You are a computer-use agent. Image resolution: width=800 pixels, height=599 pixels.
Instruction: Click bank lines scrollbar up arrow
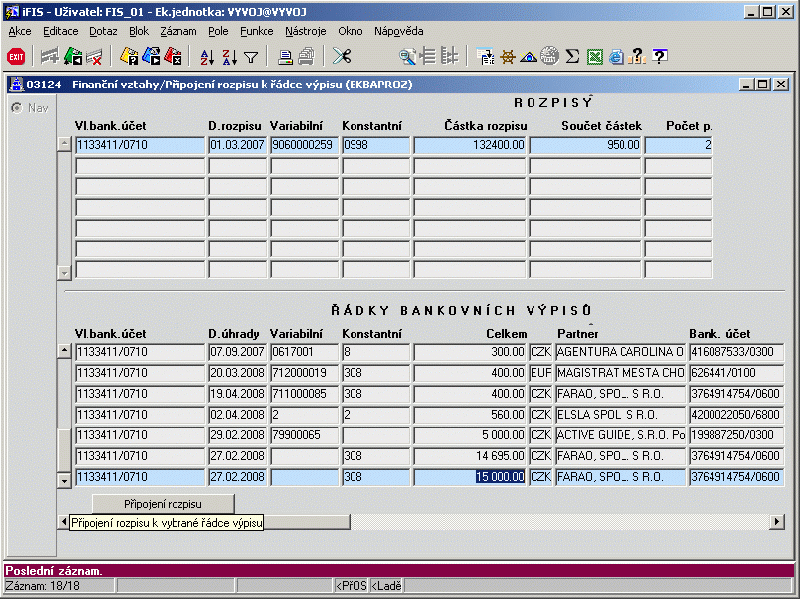[x=64, y=351]
